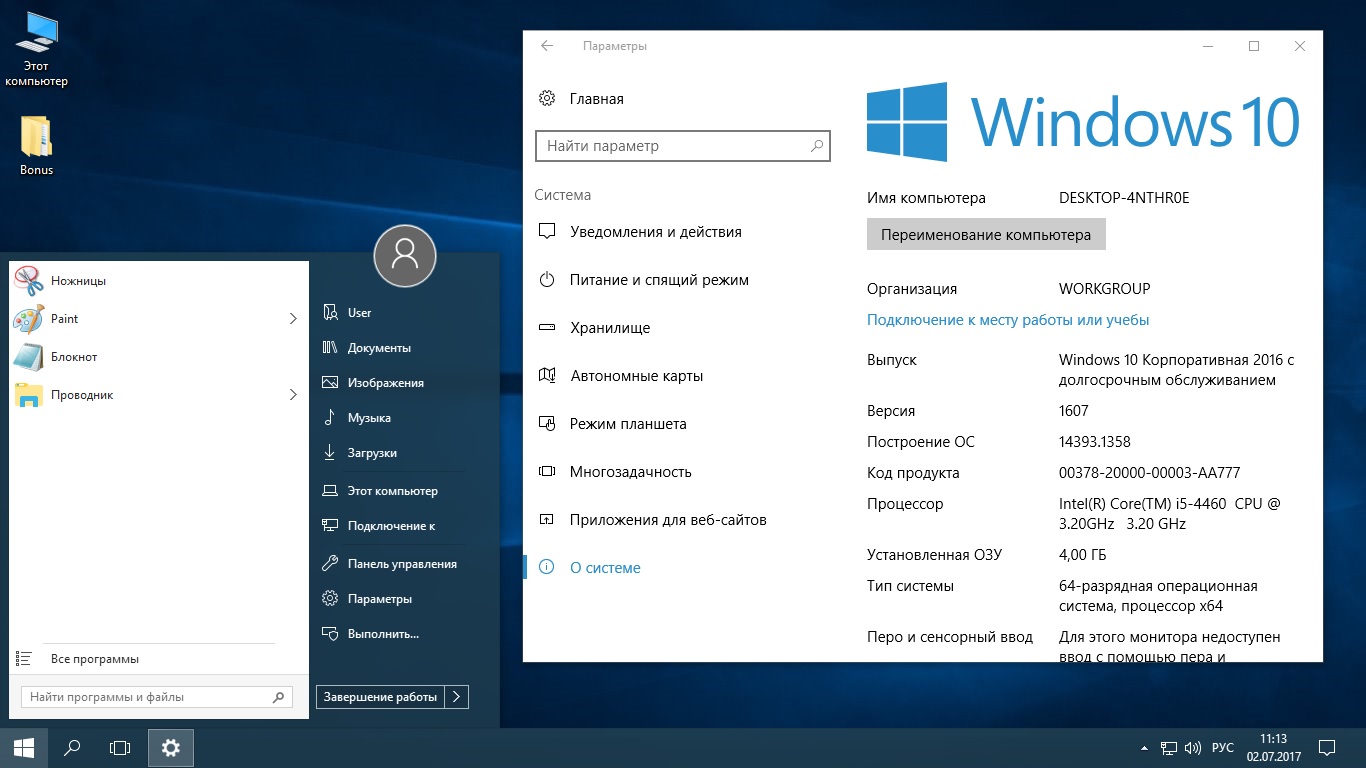Click the version value 1607
This screenshot has width=1366, height=768.
pos(1074,411)
